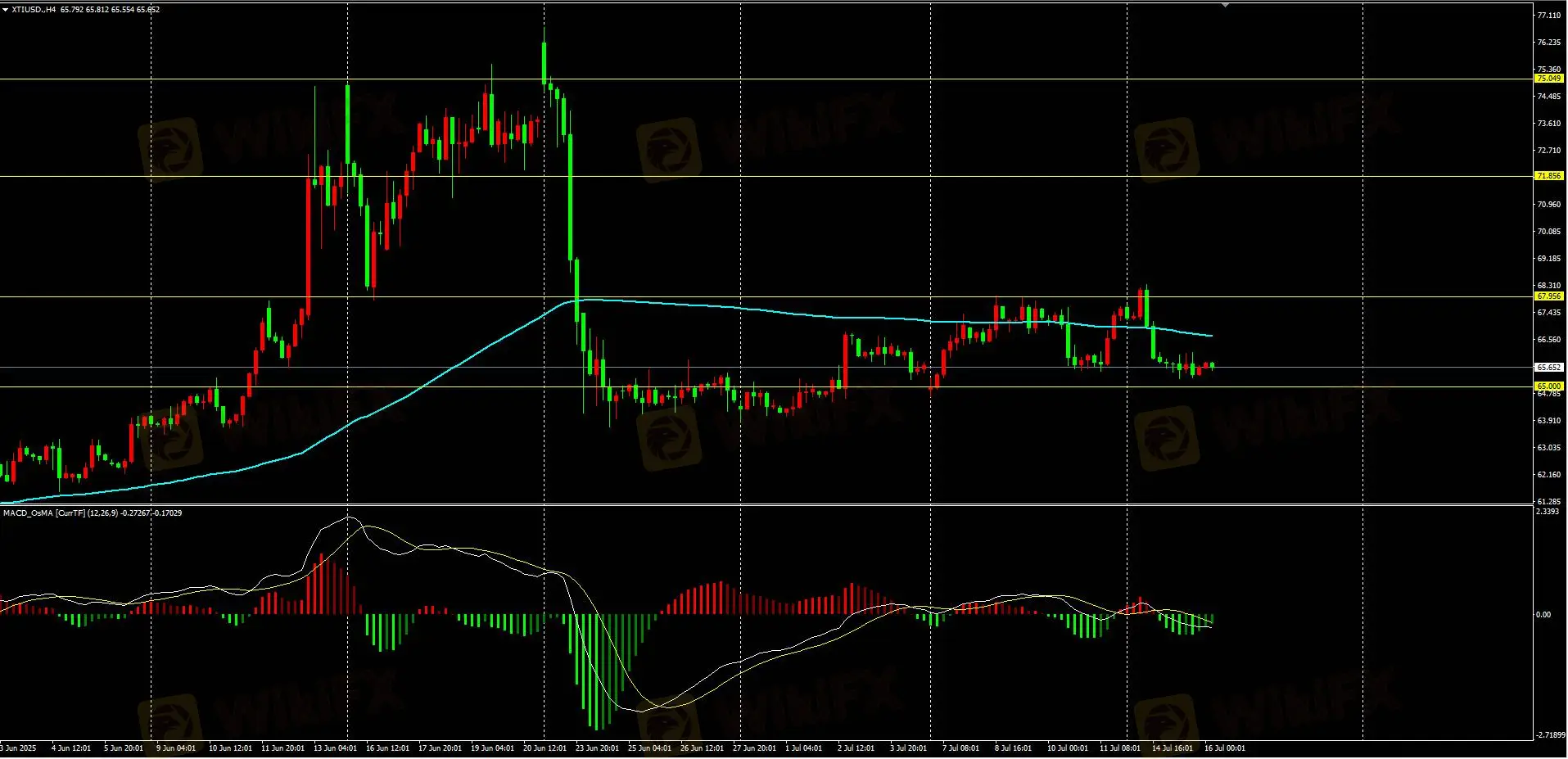The width and height of the screenshot is (1568, 759).
Task: Click the 70.960 price scale value
Action: pos(1548,205)
